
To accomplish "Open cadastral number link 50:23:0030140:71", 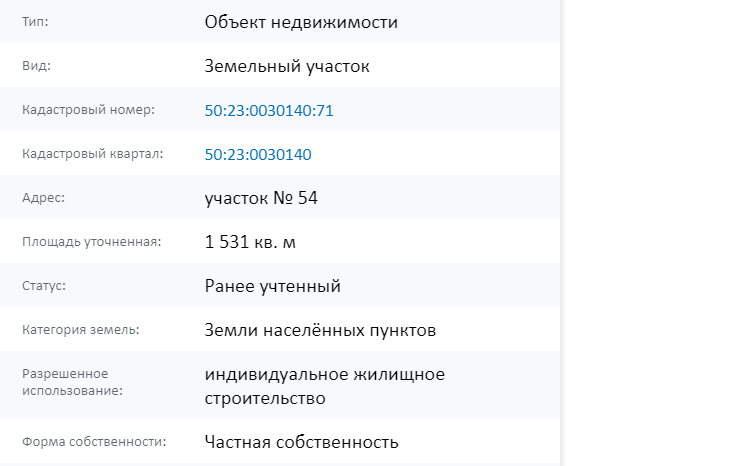I will [269, 110].
